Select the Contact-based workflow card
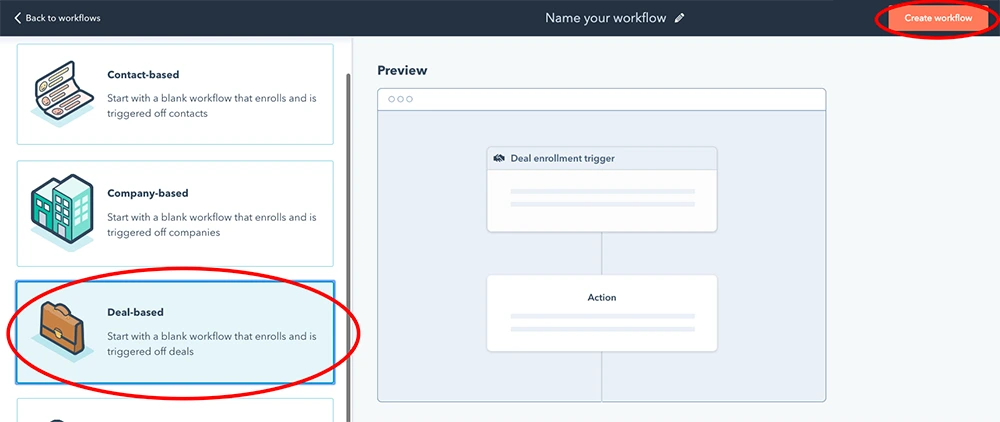Screen dimensions: 1000x422 click(175, 94)
